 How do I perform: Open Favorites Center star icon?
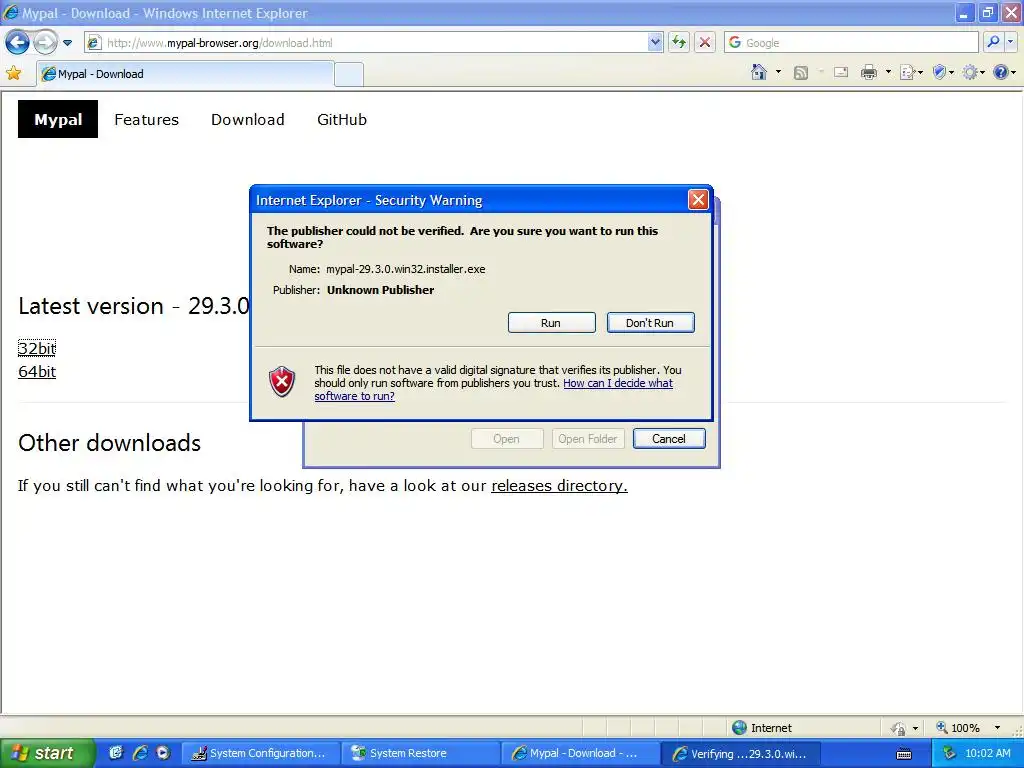point(13,73)
